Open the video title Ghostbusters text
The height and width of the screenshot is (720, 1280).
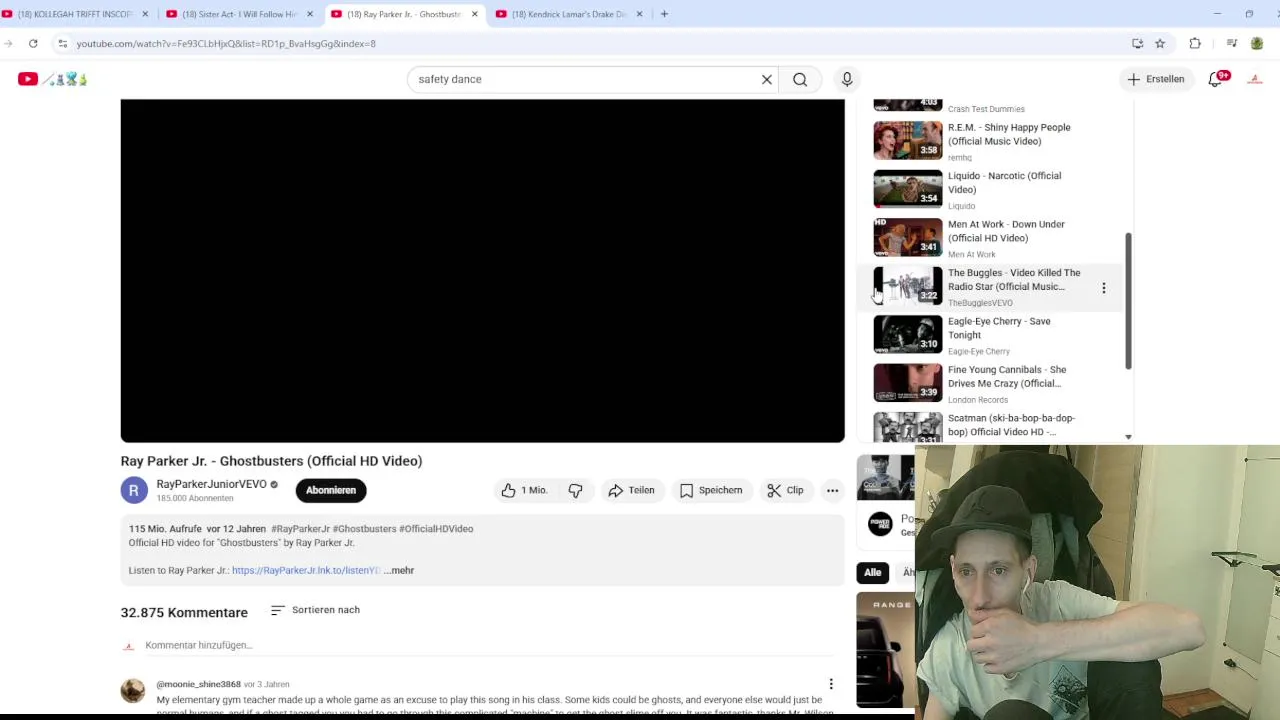tap(271, 461)
